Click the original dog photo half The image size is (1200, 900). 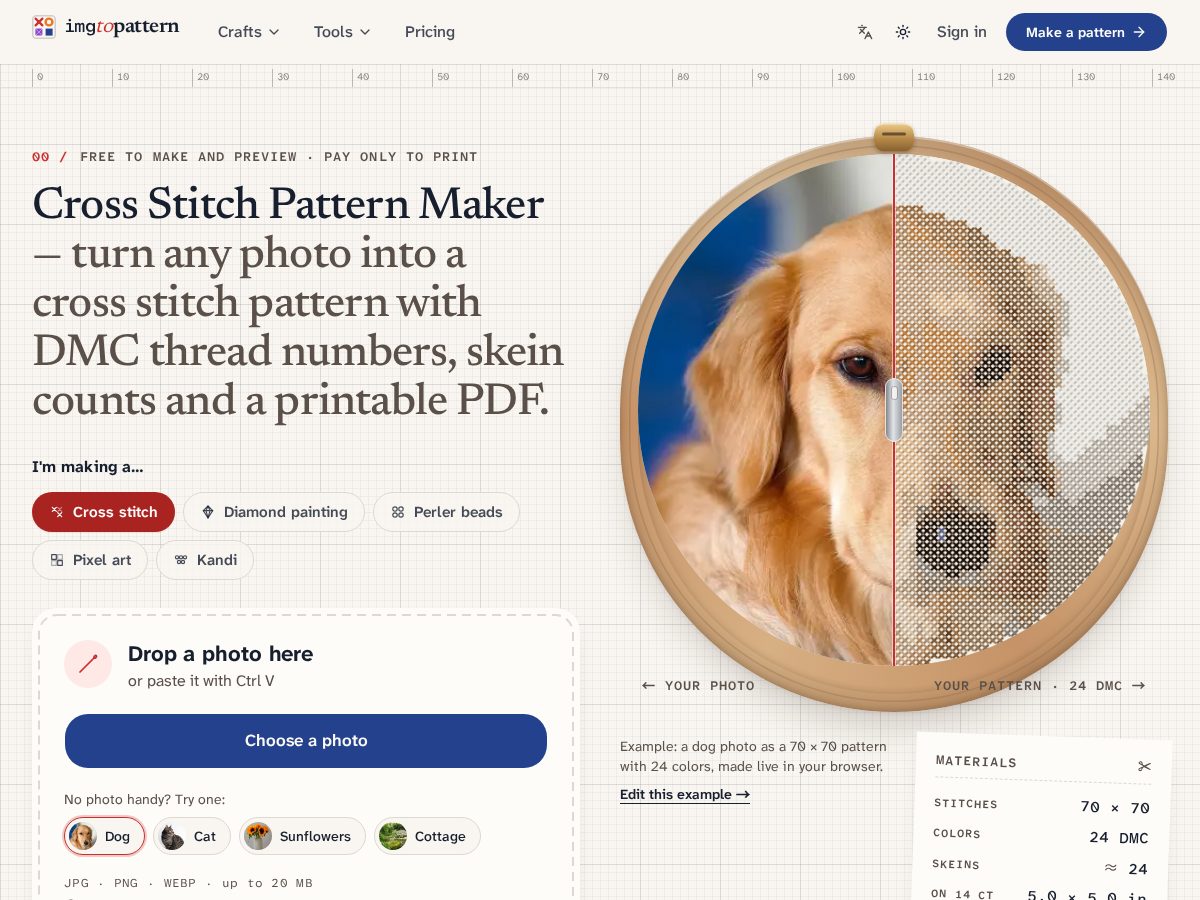(x=766, y=410)
